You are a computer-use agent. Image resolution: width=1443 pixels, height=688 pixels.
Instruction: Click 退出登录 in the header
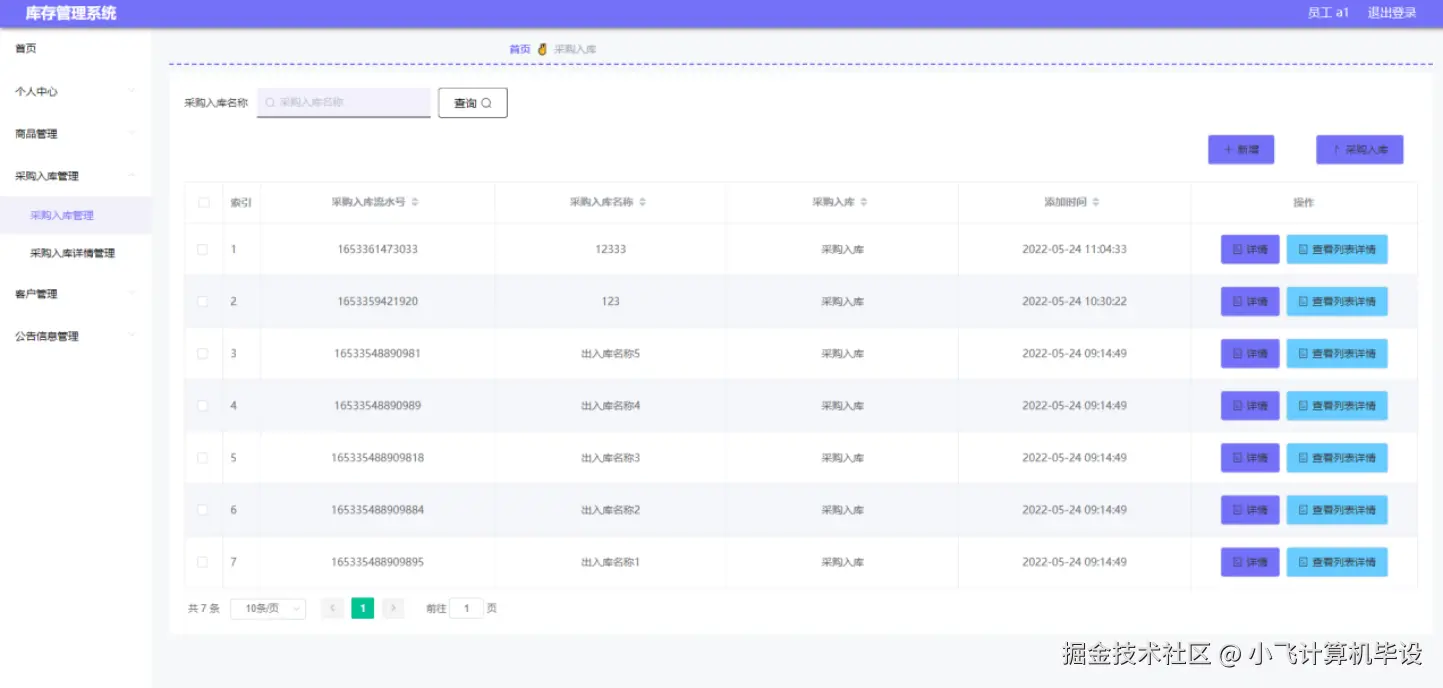(x=1392, y=13)
